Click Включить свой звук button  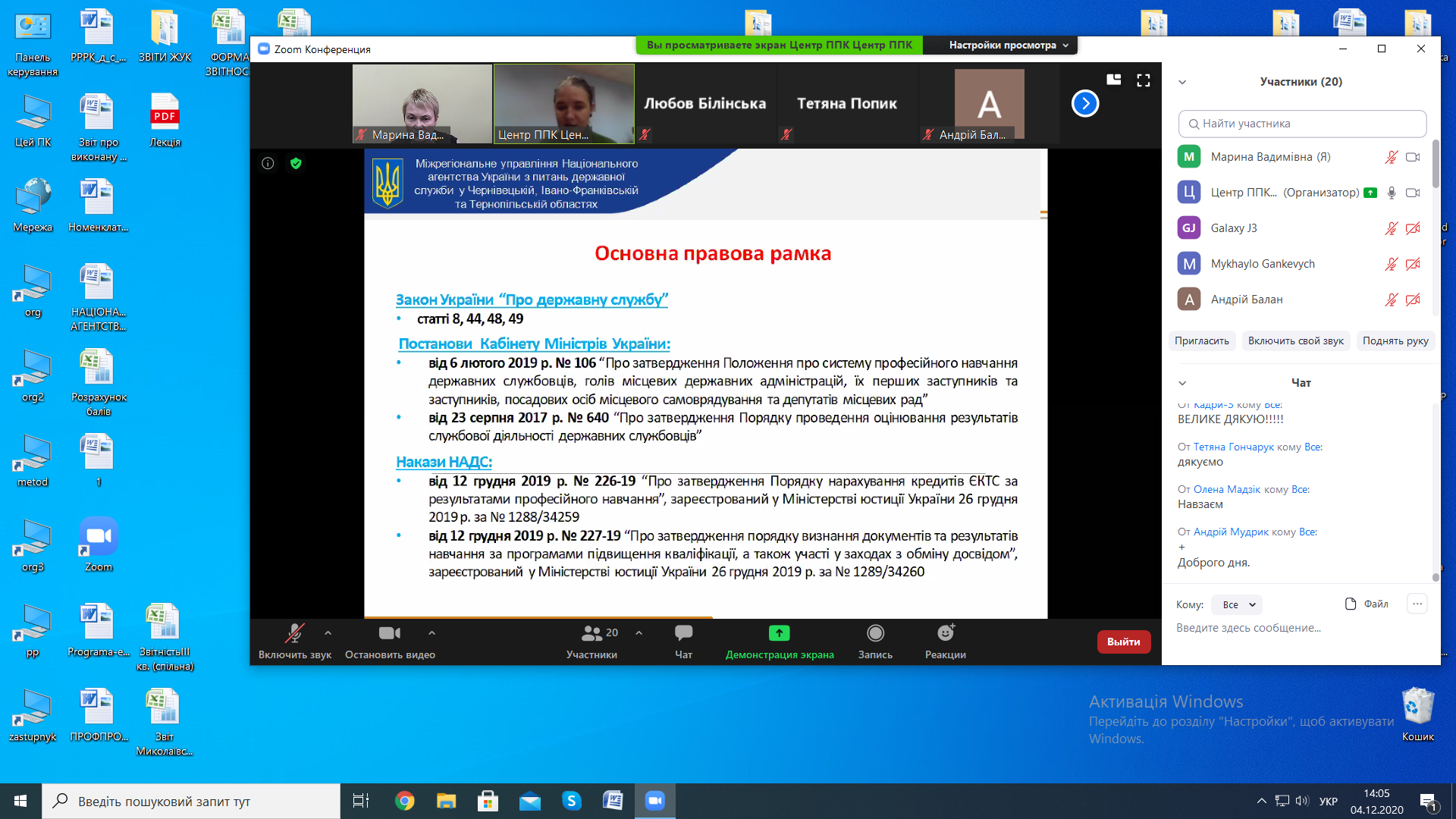(1295, 340)
